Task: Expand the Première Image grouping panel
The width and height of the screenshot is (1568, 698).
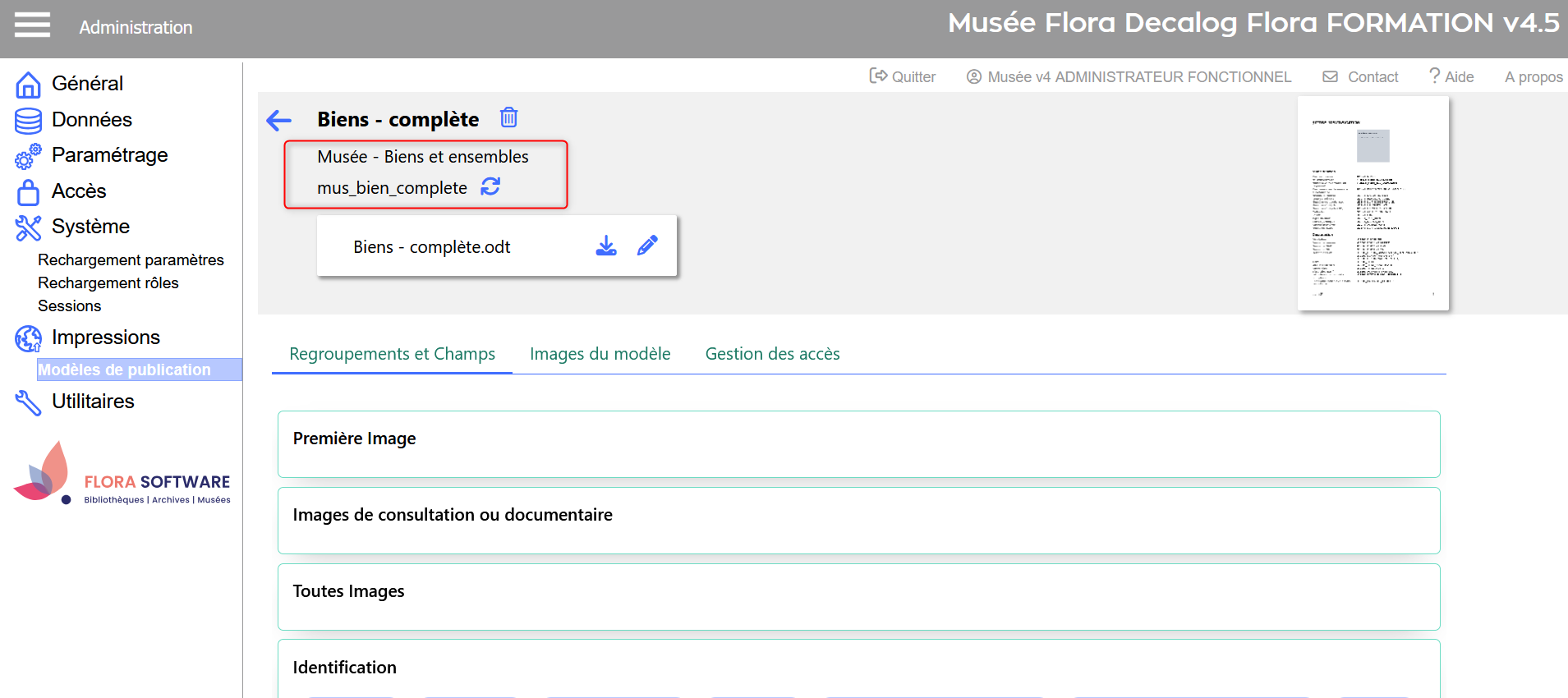Action: [858, 443]
